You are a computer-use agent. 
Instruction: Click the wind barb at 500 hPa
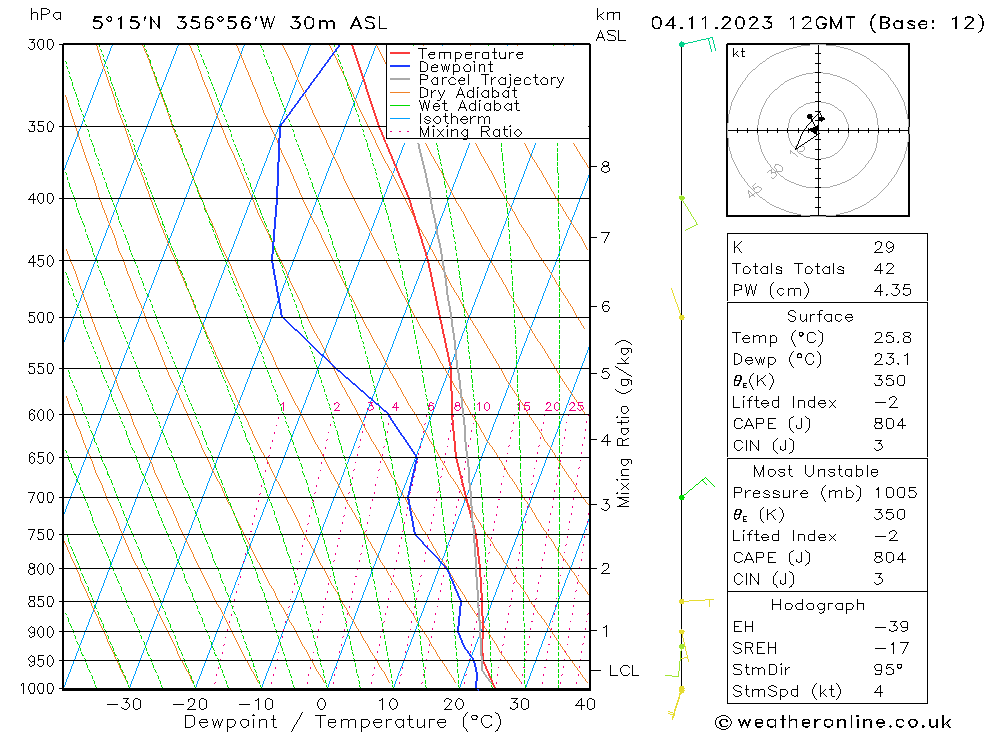pos(677,304)
